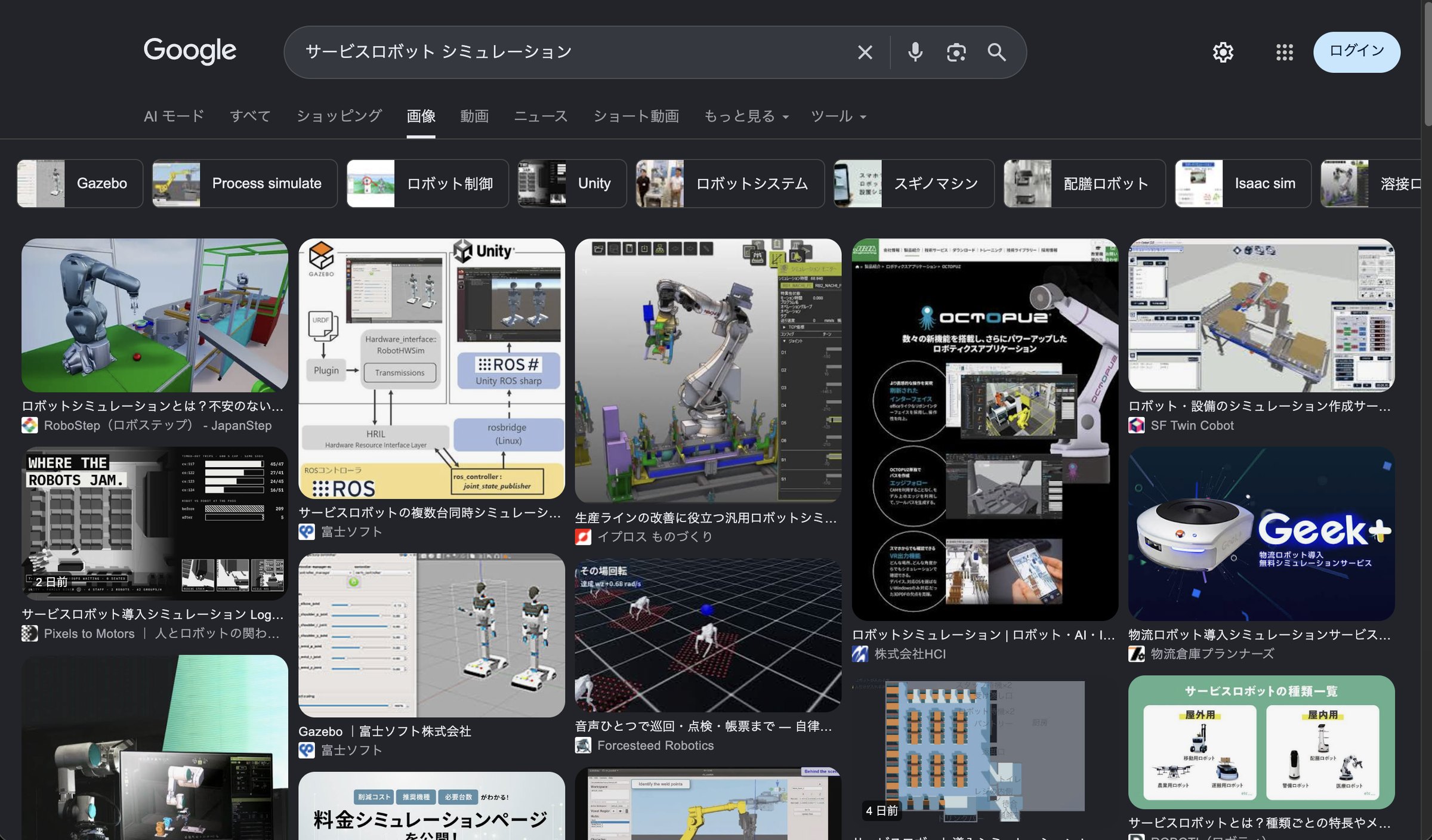Image resolution: width=1432 pixels, height=840 pixels.
Task: Select the Isaac sim filter chip
Action: 1243,184
